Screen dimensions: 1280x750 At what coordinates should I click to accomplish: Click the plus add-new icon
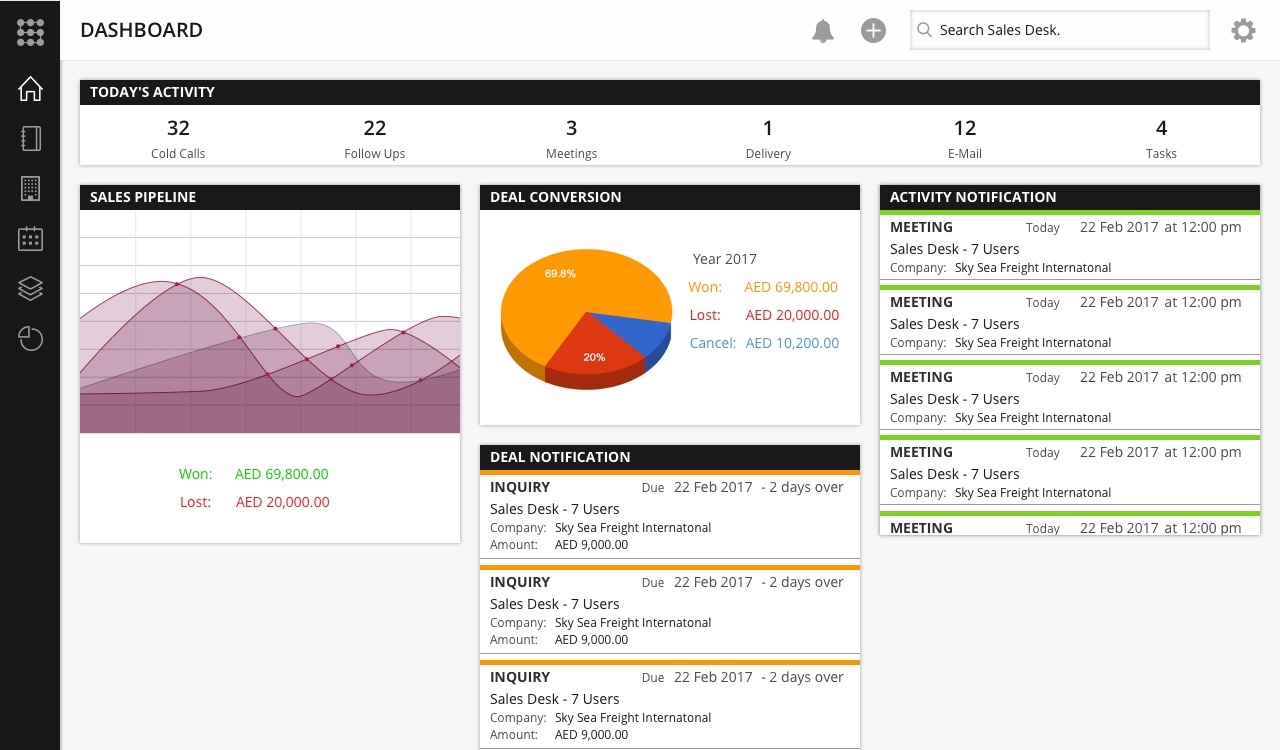(x=873, y=30)
